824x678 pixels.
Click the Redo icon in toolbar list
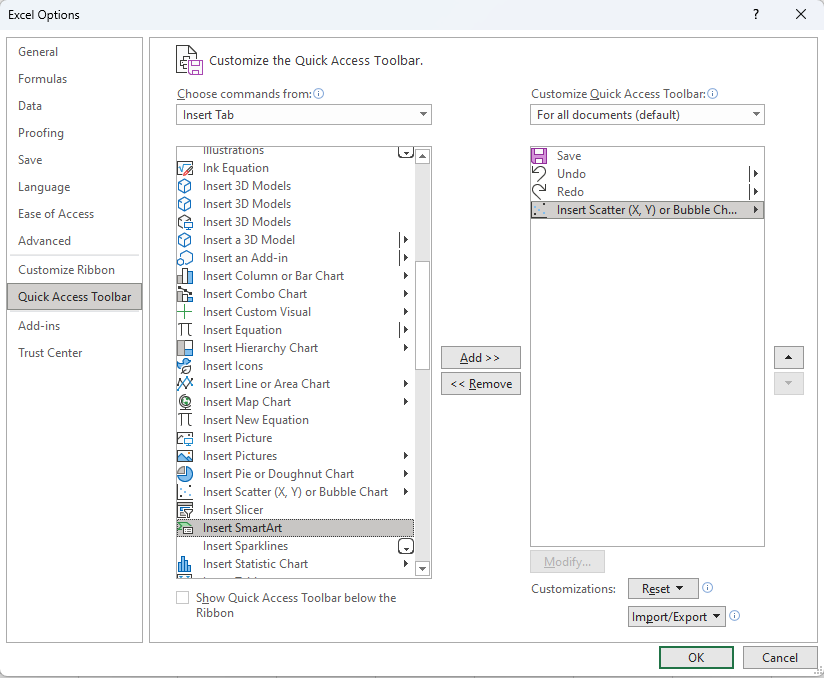539,192
